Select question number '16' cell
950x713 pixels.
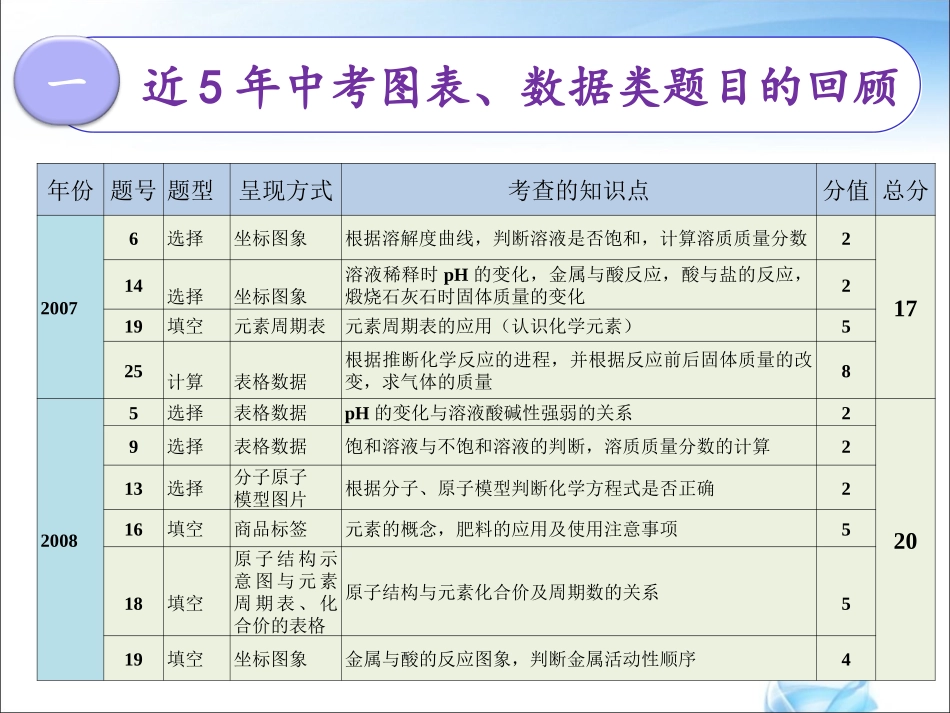133,529
